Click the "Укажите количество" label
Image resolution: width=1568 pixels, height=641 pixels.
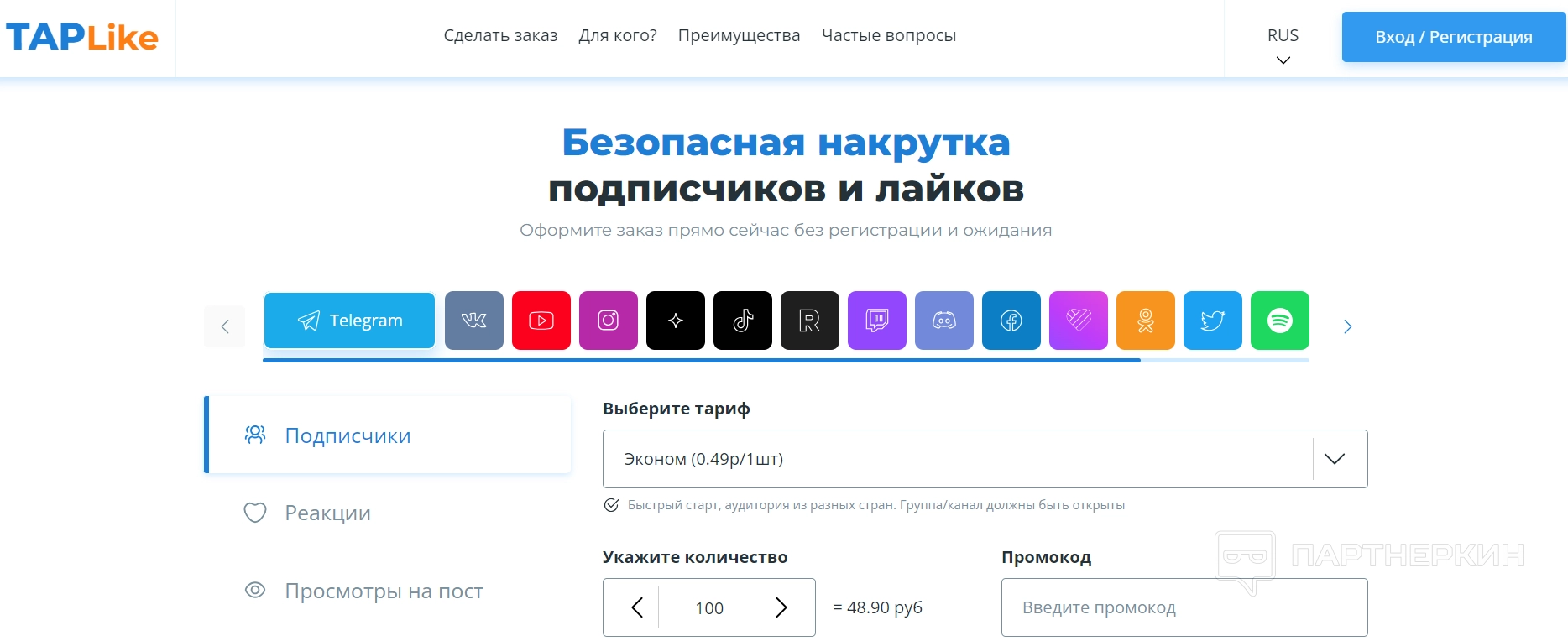tap(695, 557)
